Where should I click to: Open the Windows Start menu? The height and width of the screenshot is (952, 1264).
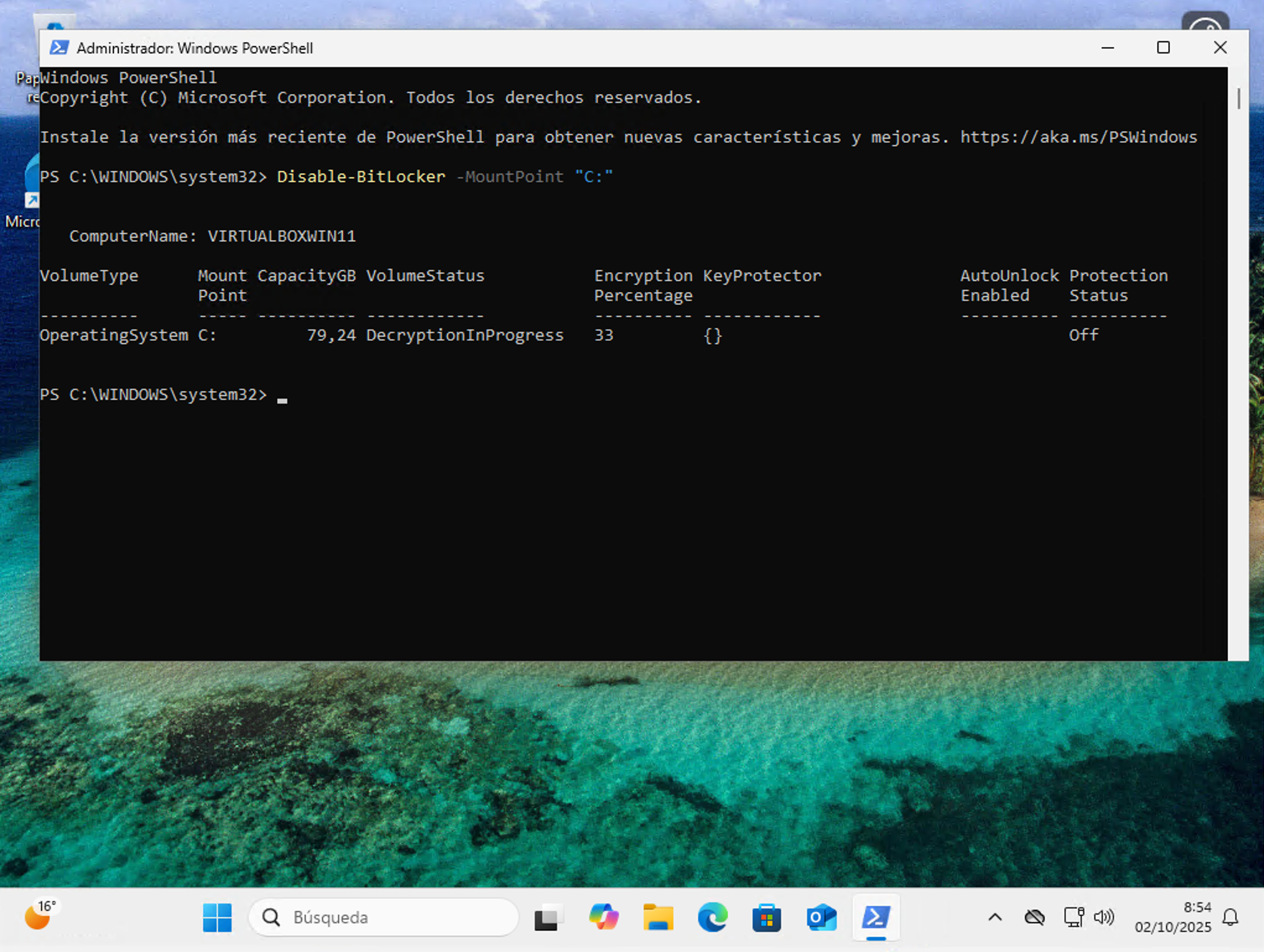[x=217, y=917]
